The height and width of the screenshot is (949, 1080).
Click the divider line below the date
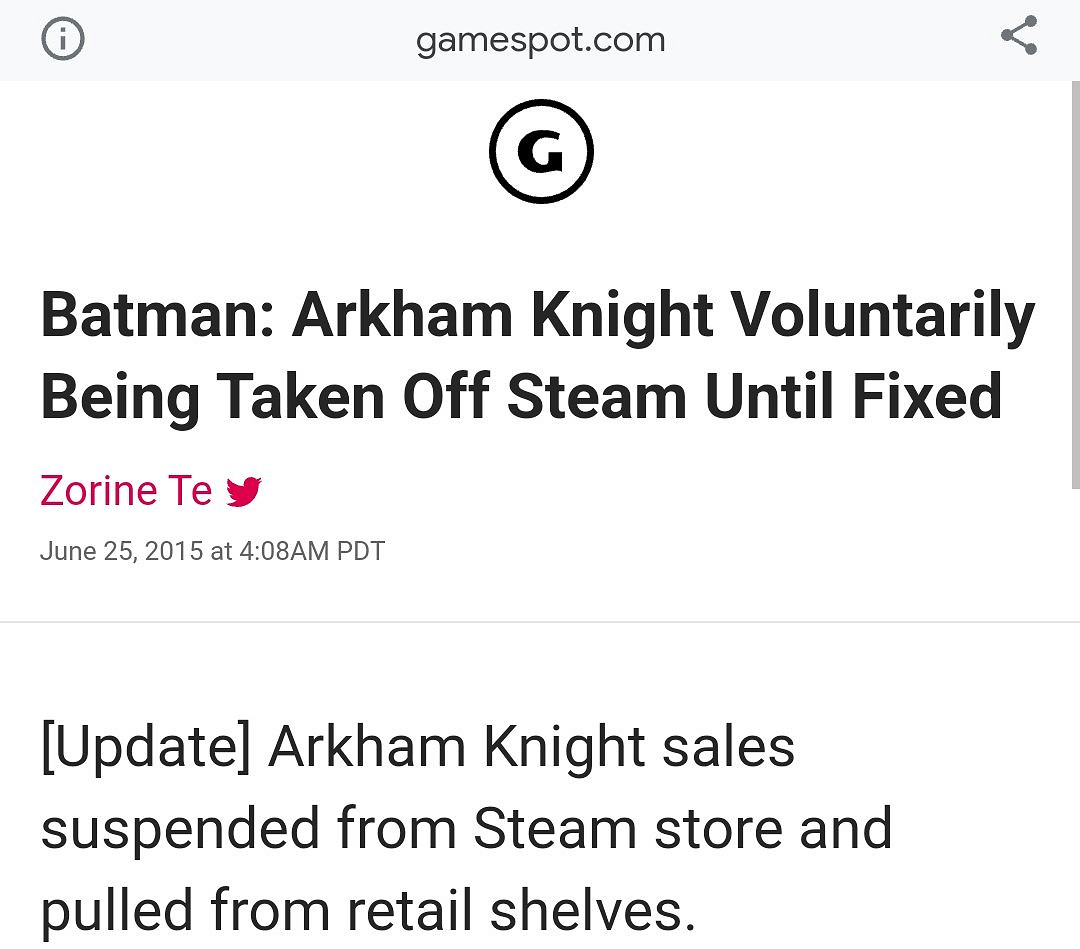pos(540,622)
